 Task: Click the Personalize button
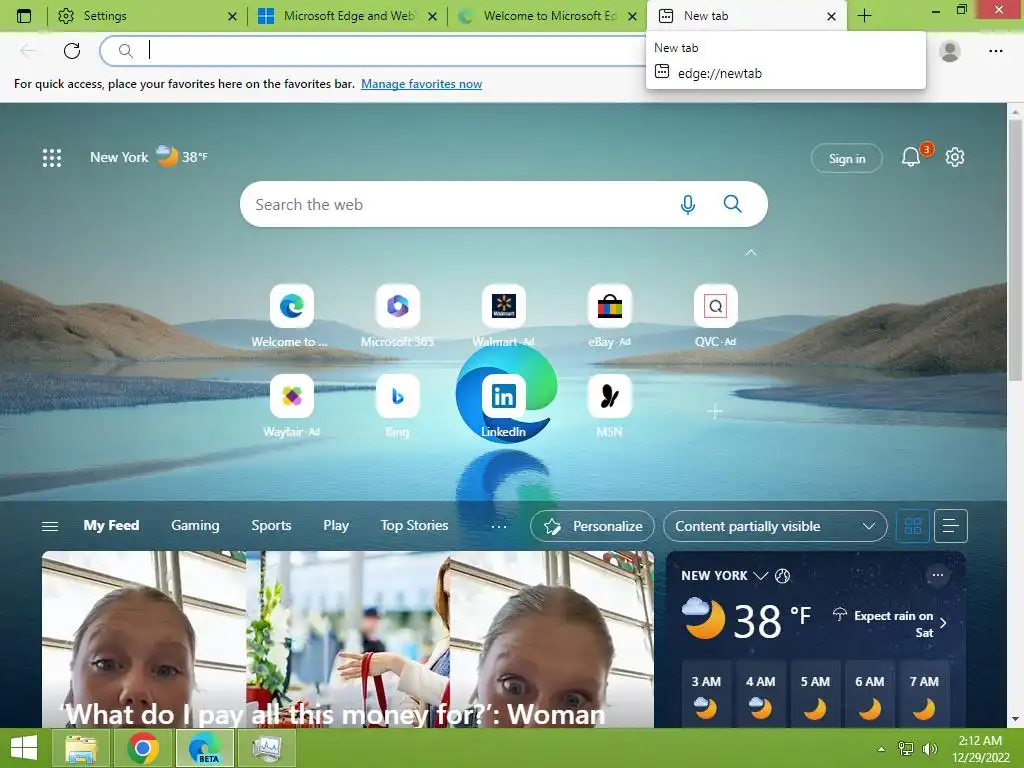[592, 526]
